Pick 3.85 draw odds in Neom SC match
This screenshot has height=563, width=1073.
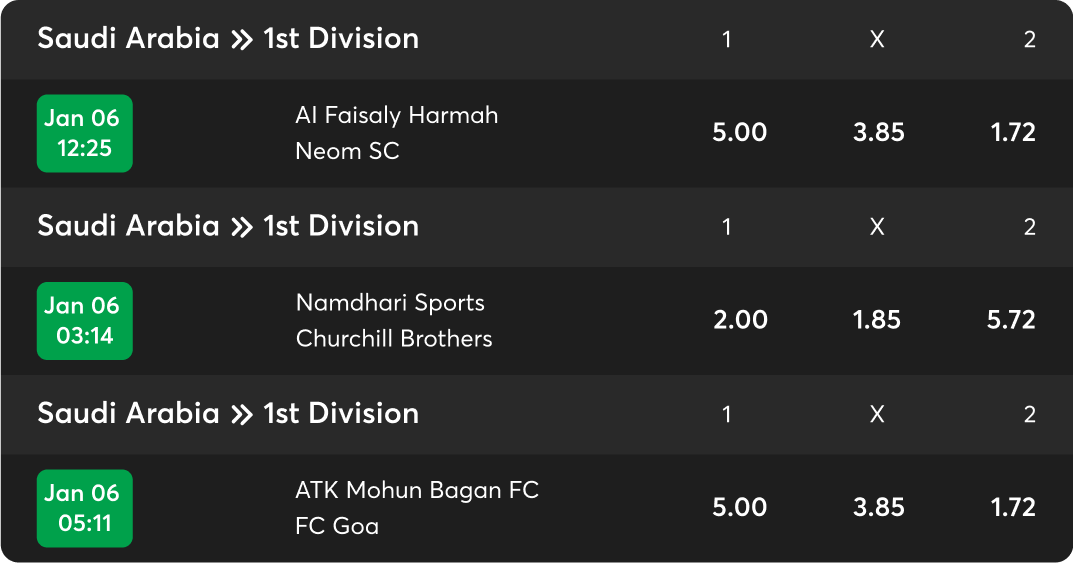pyautogui.click(x=878, y=133)
